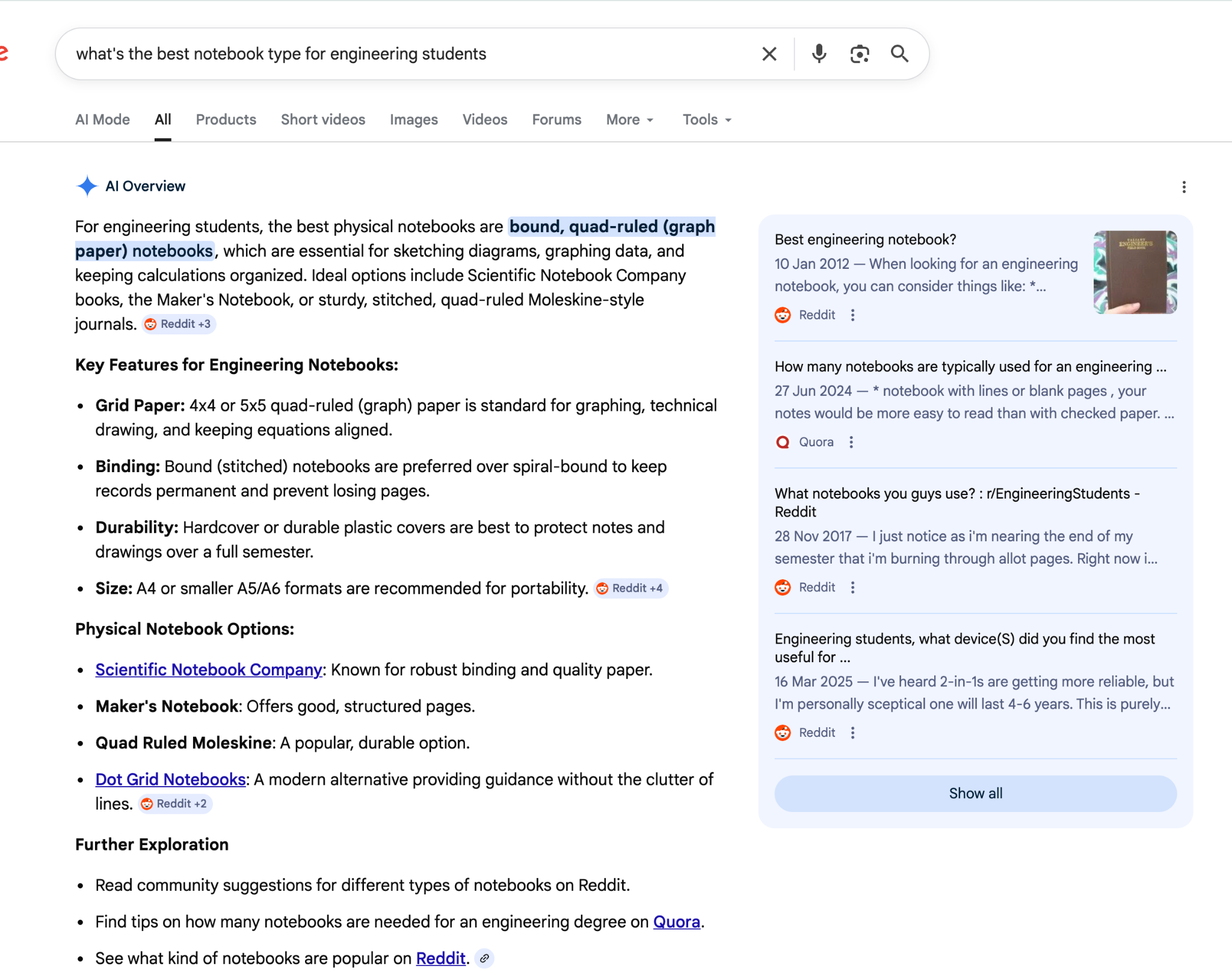
Task: Open the Tools dropdown
Action: [707, 120]
